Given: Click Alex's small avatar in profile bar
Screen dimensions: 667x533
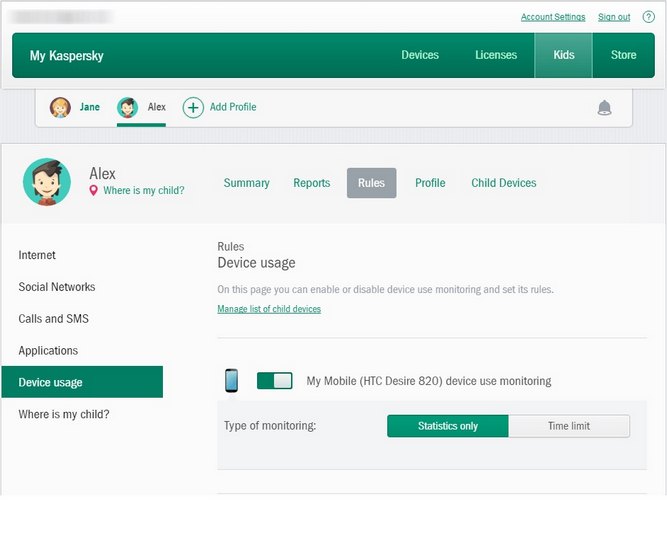Looking at the screenshot, I should (128, 107).
